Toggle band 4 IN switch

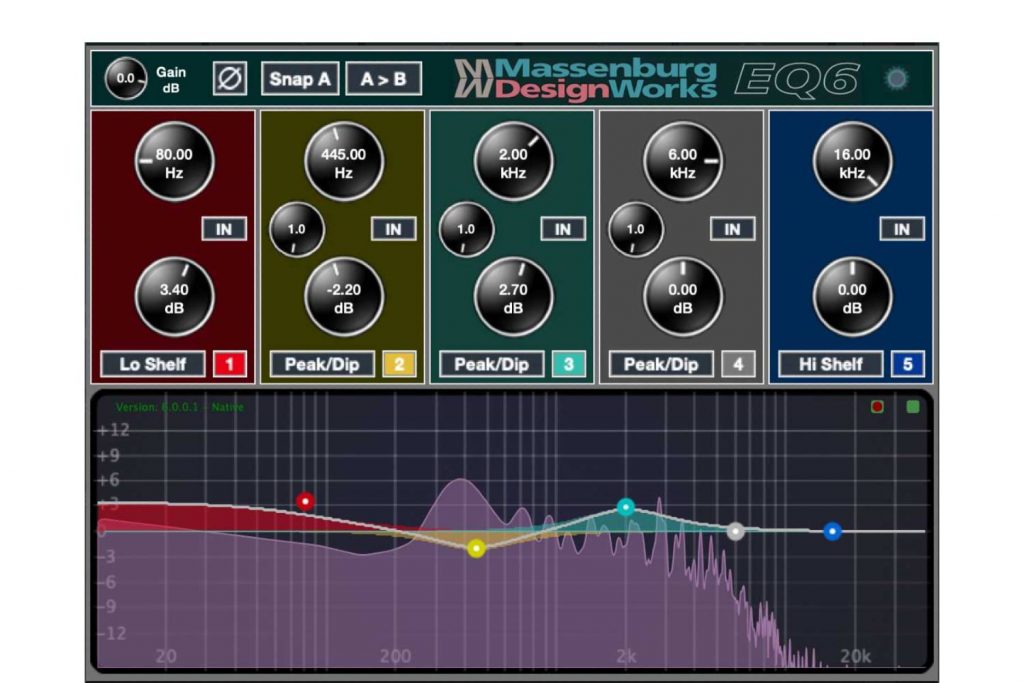click(x=732, y=229)
